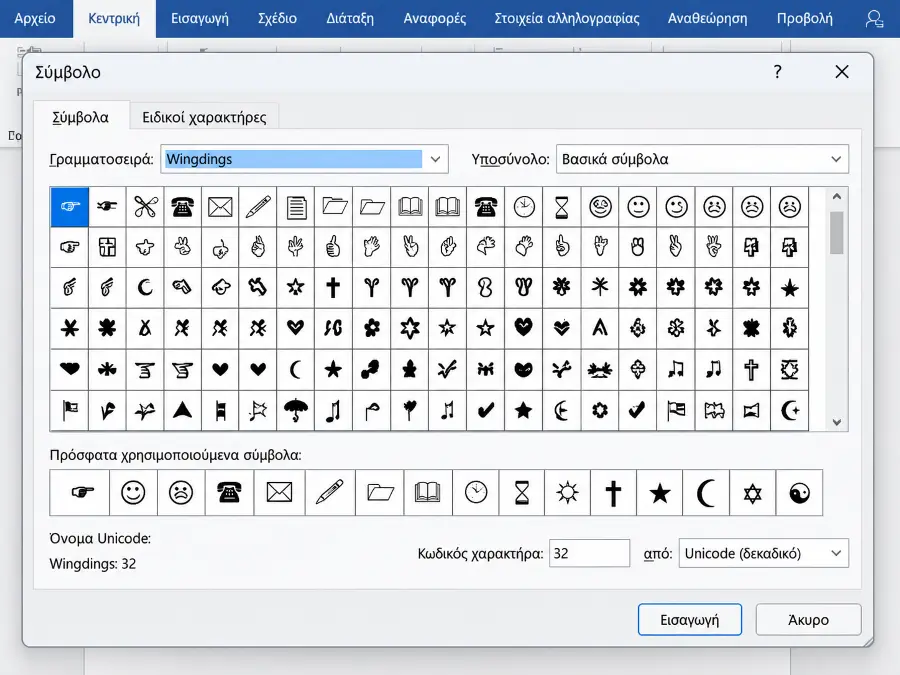Click the symbol grid scrollbar up arrow

pyautogui.click(x=837, y=196)
